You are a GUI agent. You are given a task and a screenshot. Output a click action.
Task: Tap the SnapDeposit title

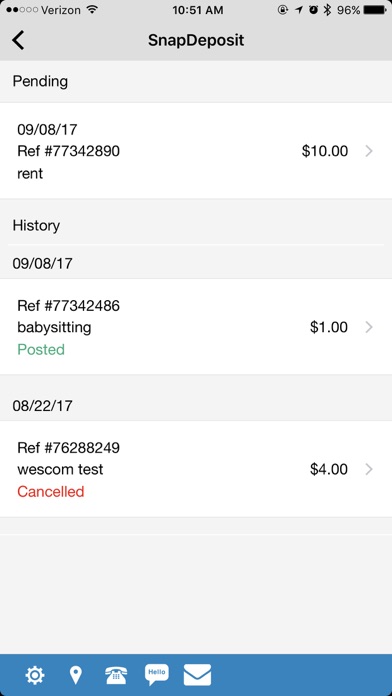pyautogui.click(x=196, y=40)
